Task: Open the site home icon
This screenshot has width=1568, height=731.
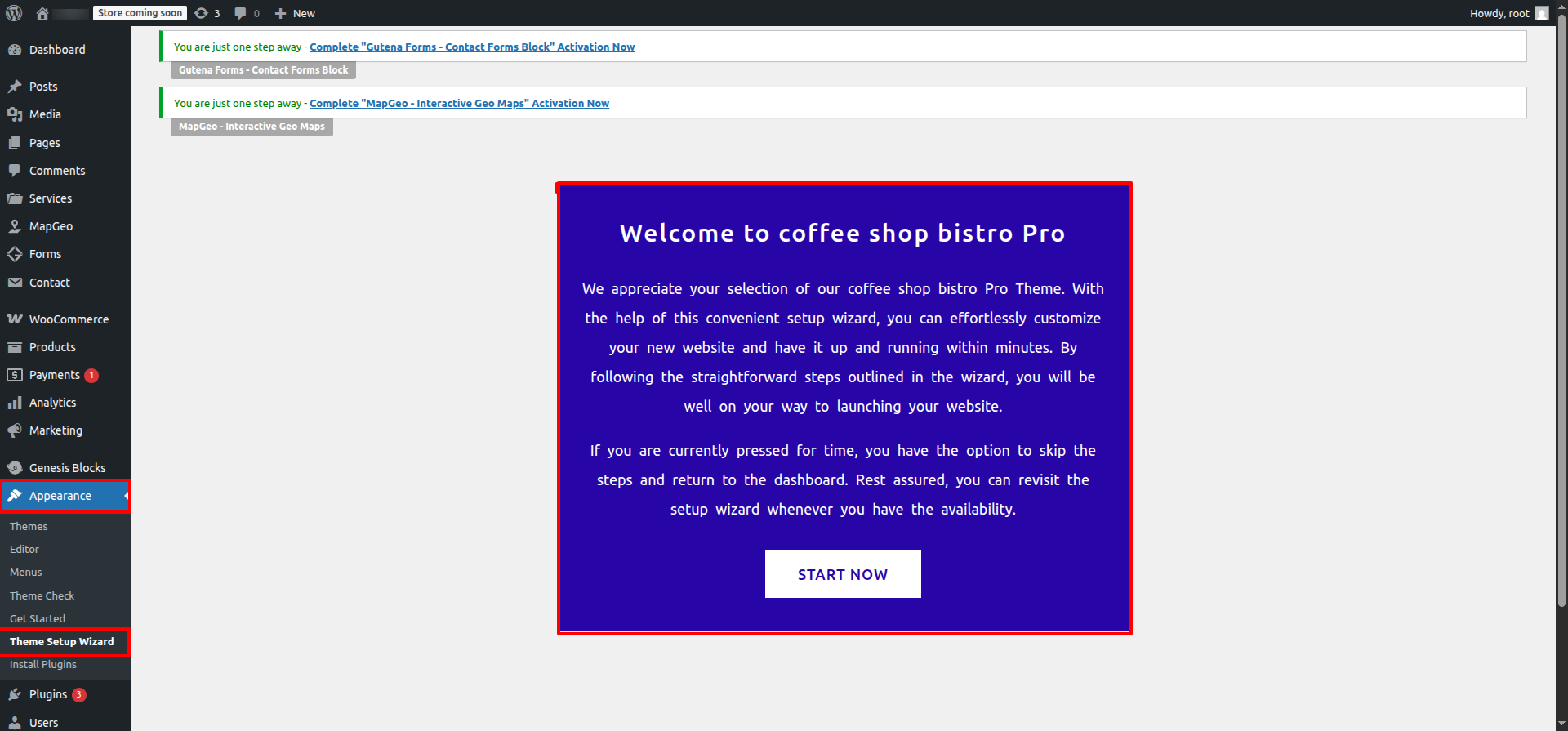Action: click(42, 13)
